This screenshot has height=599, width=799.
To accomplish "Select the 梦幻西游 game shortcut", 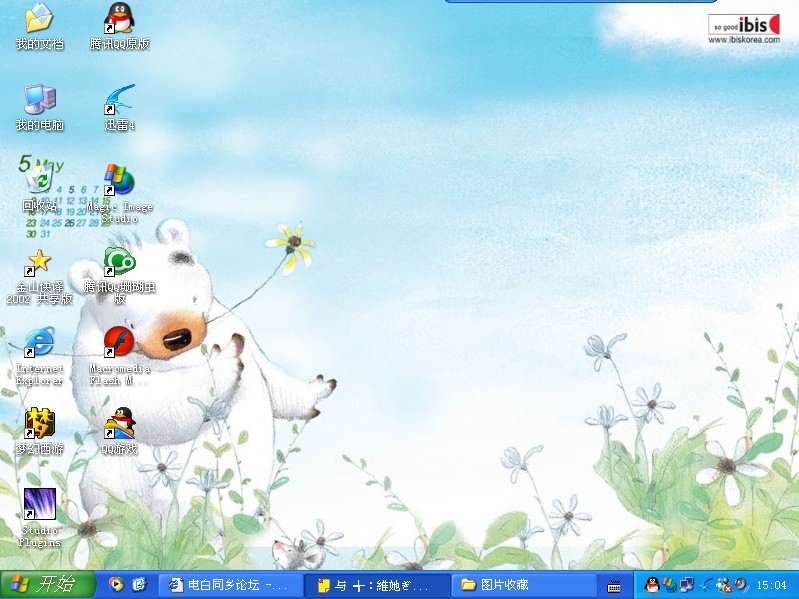I will click(39, 424).
